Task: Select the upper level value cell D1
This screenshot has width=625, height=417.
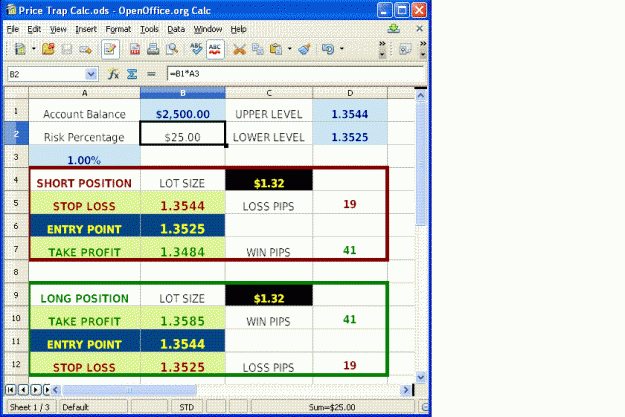Action: (x=350, y=110)
